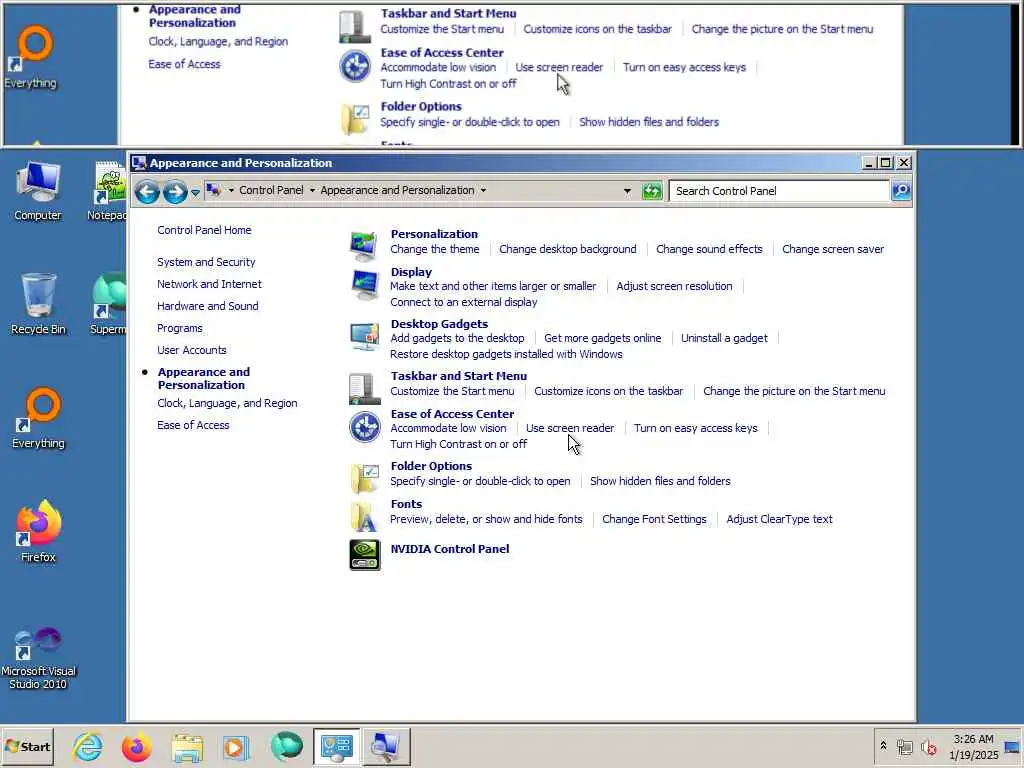Open Programs category

click(180, 328)
